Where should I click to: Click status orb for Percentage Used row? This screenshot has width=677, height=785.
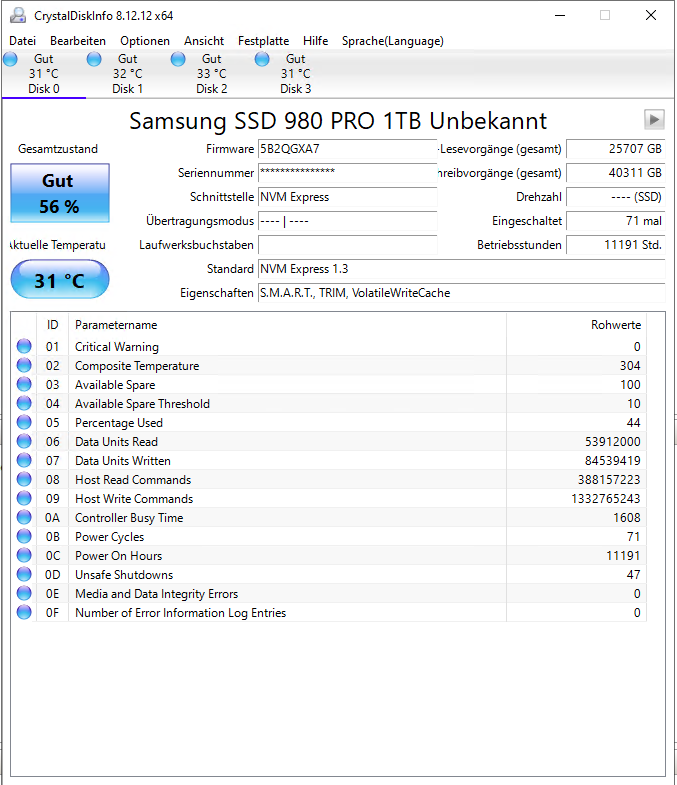24,422
